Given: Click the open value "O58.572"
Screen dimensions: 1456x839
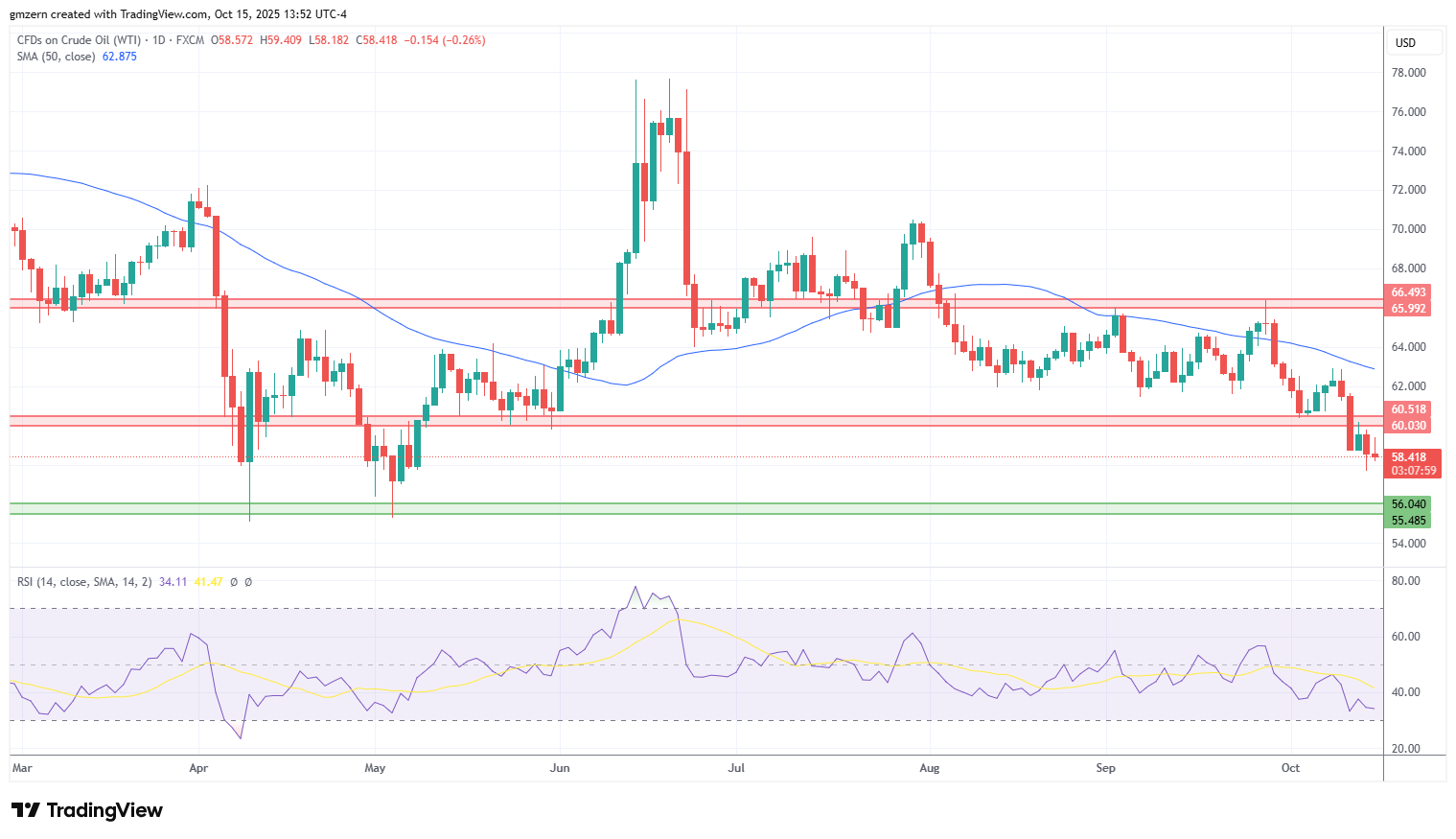Looking at the screenshot, I should pos(232,40).
